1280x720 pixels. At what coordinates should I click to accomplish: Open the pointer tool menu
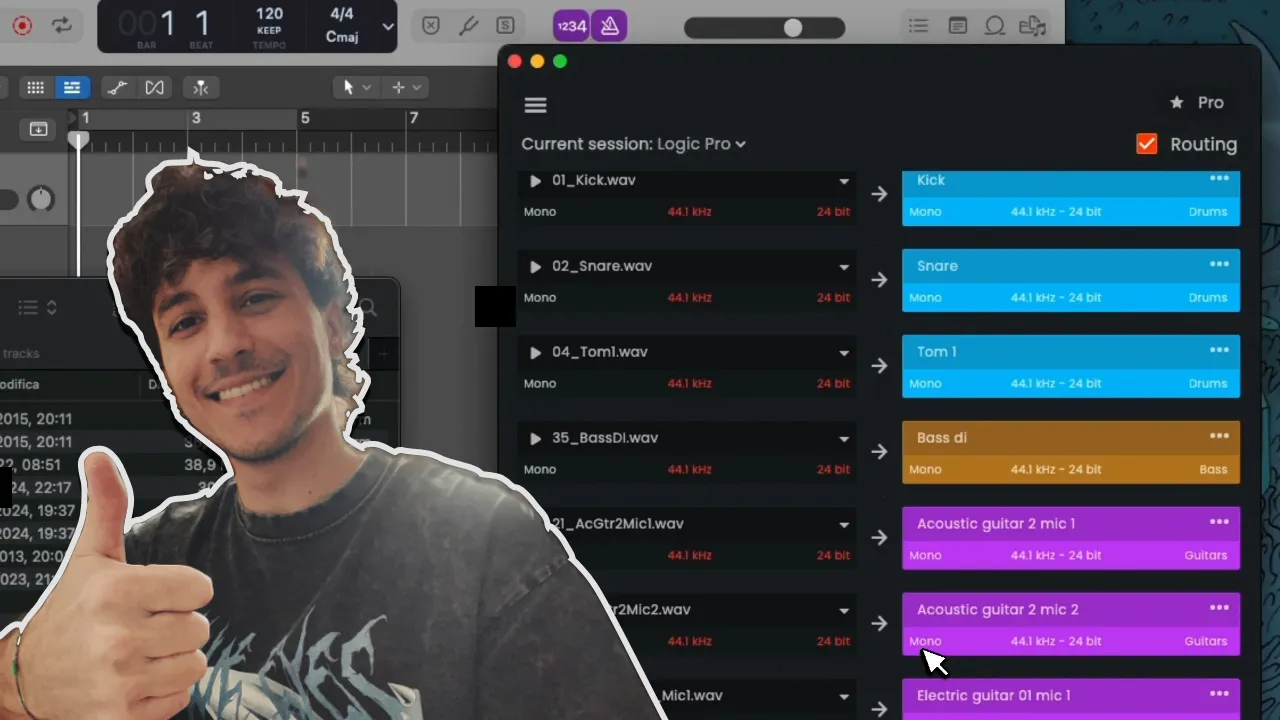pyautogui.click(x=357, y=88)
